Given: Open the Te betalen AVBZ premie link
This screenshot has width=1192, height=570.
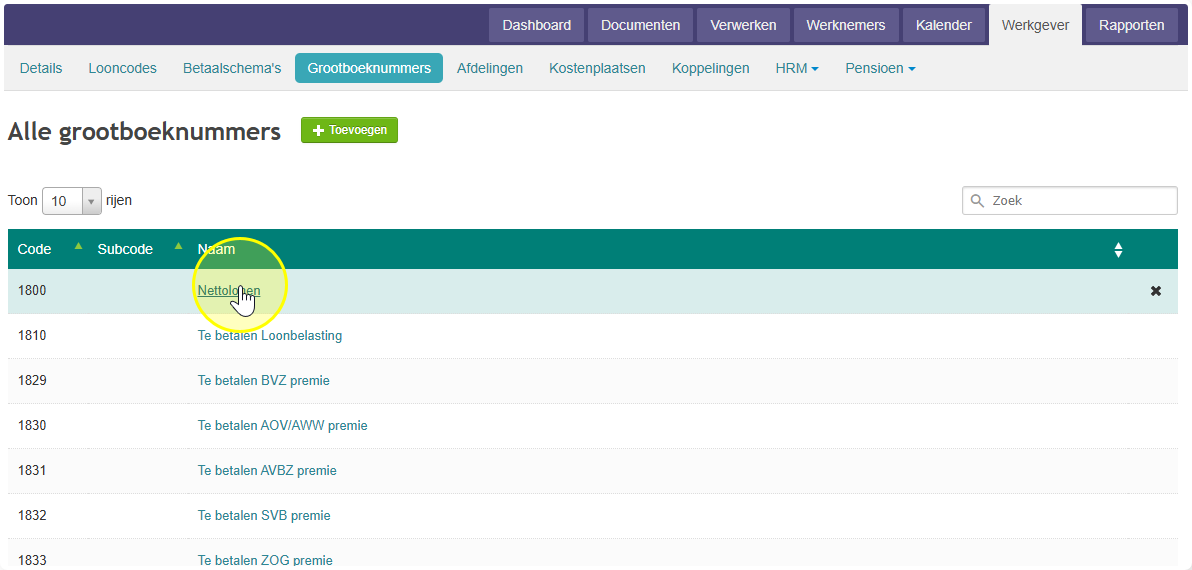Looking at the screenshot, I should point(267,470).
